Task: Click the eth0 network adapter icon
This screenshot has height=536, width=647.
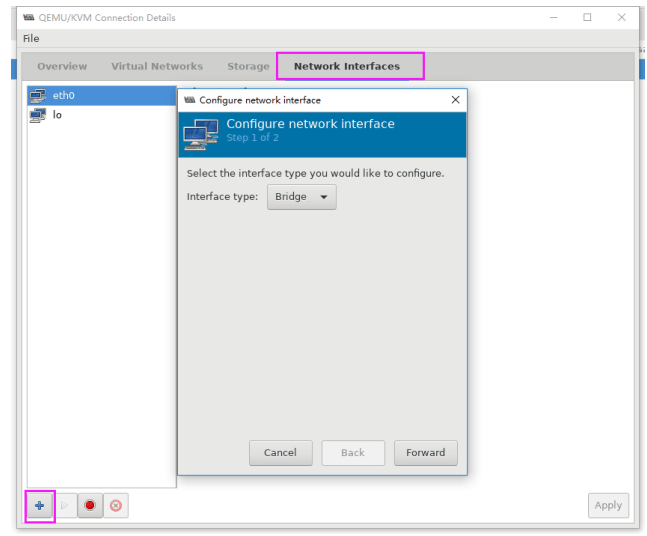Action: click(38, 96)
